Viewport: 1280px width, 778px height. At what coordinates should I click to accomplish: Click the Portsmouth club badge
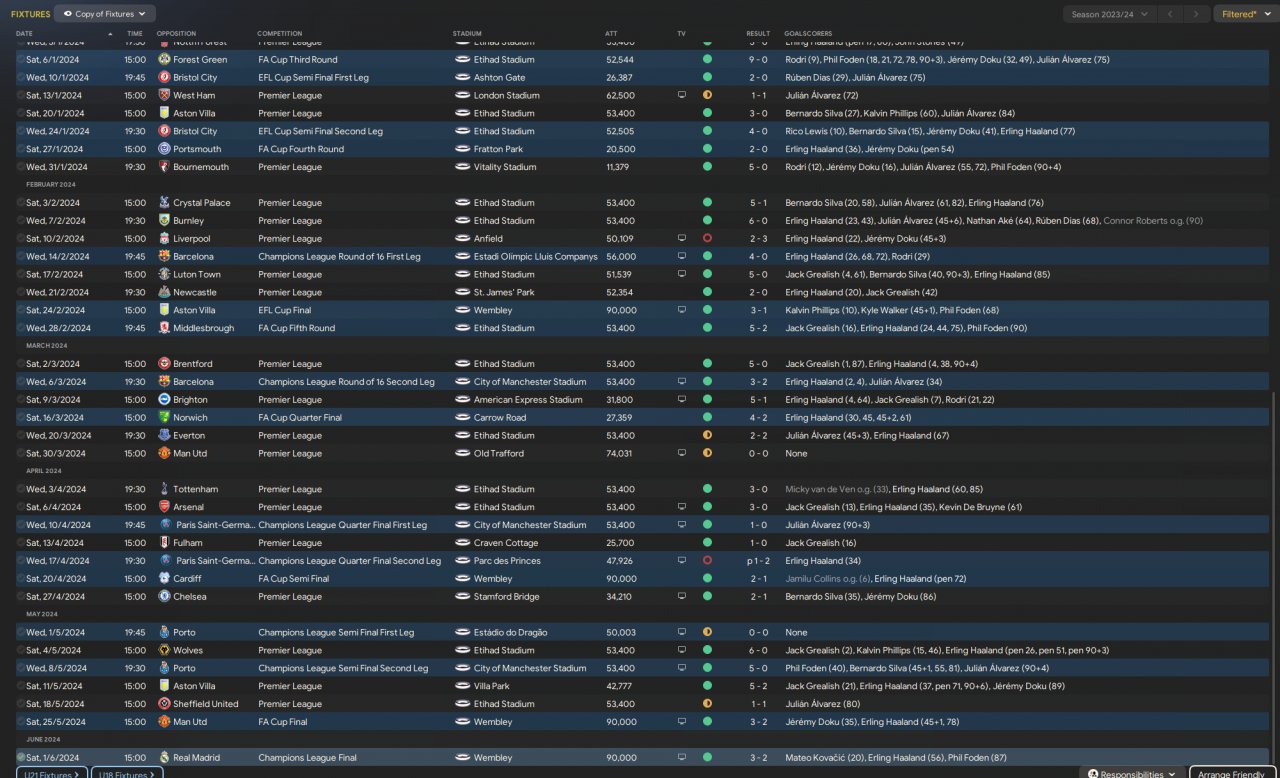pyautogui.click(x=164, y=149)
